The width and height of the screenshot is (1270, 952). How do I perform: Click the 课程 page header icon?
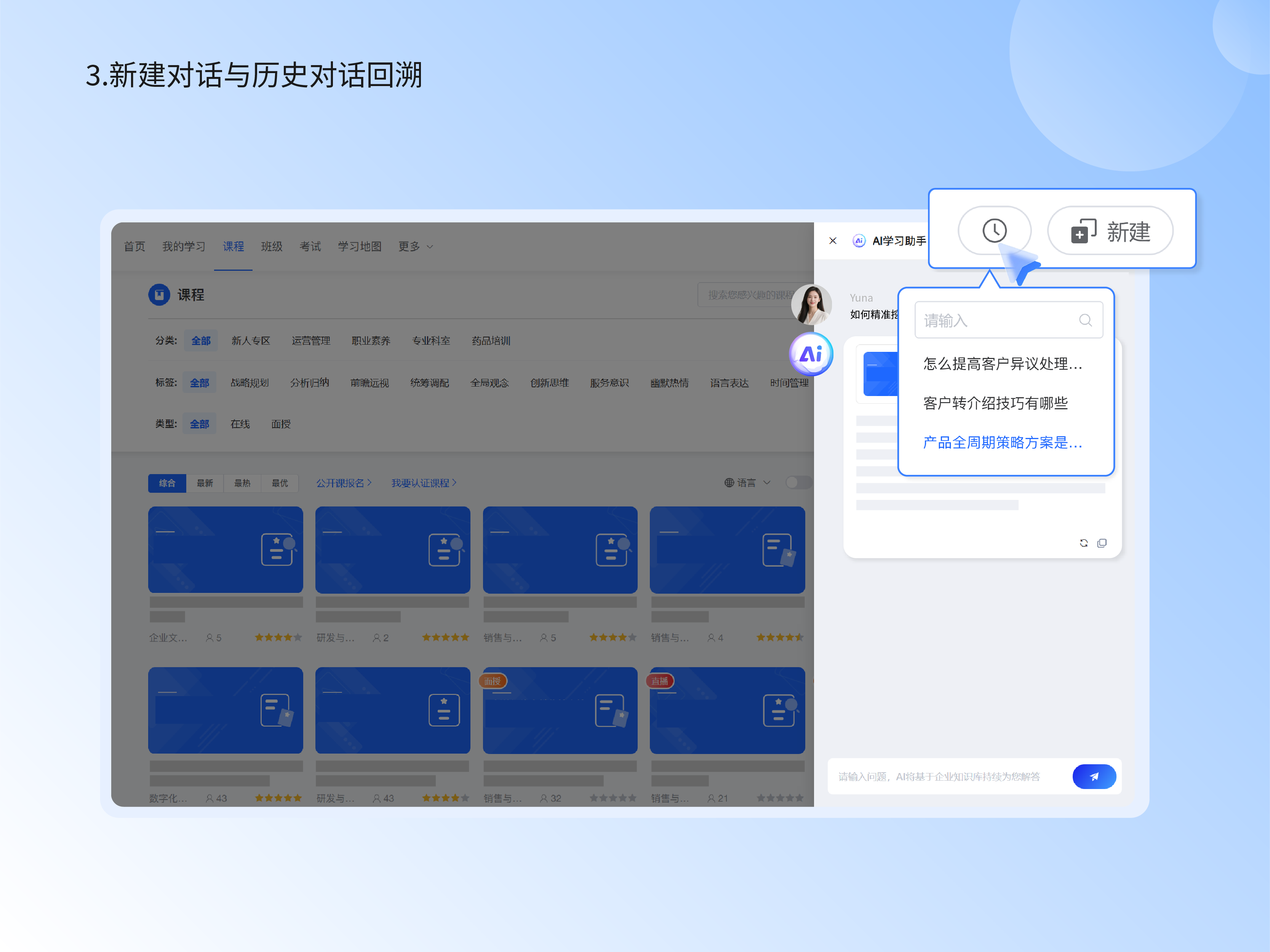[x=159, y=295]
